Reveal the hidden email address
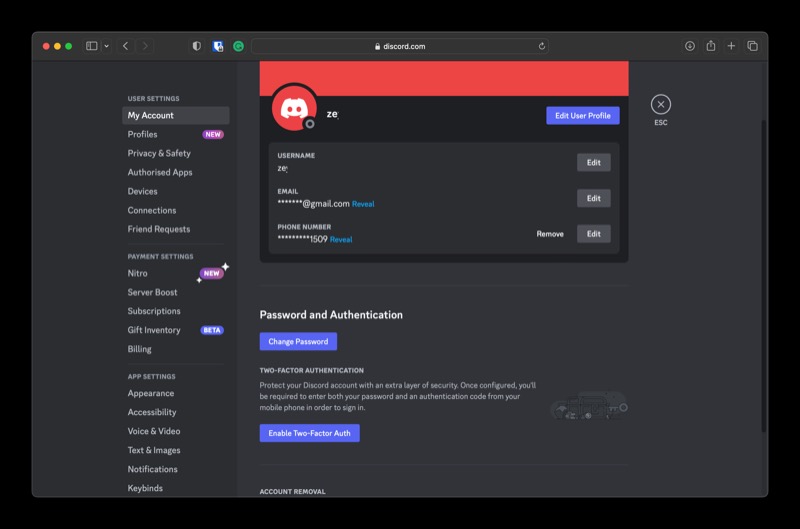The width and height of the screenshot is (800, 529). coord(363,204)
